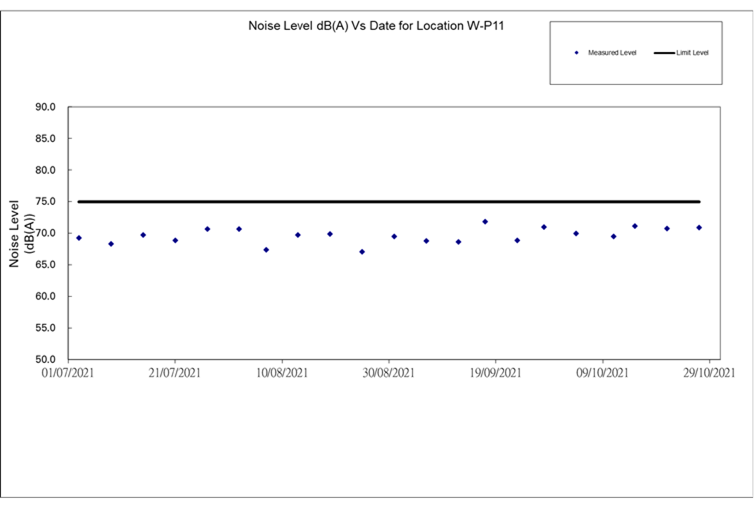
Task: Select the 30/08/2021 date axis label
Action: coord(389,373)
